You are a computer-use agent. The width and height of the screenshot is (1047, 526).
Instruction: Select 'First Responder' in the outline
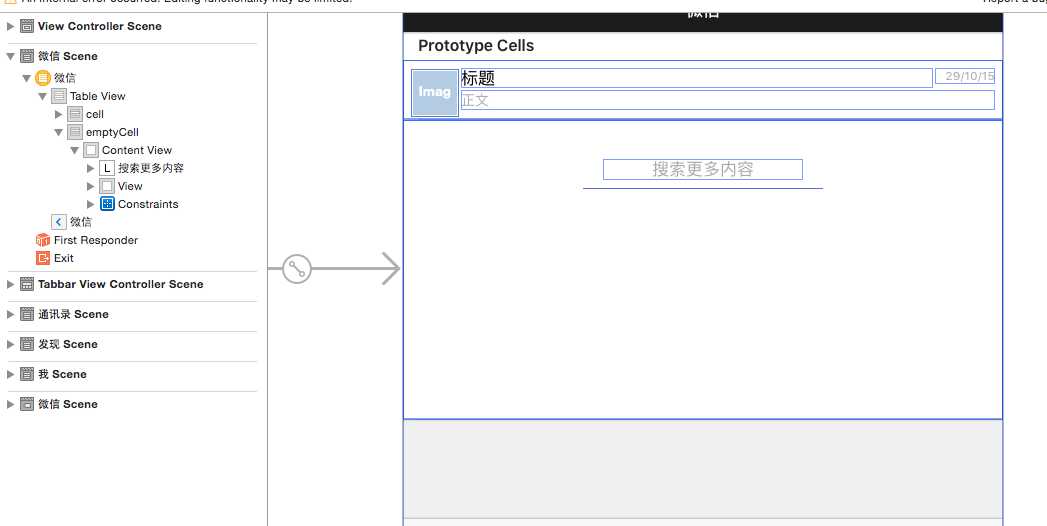point(95,240)
